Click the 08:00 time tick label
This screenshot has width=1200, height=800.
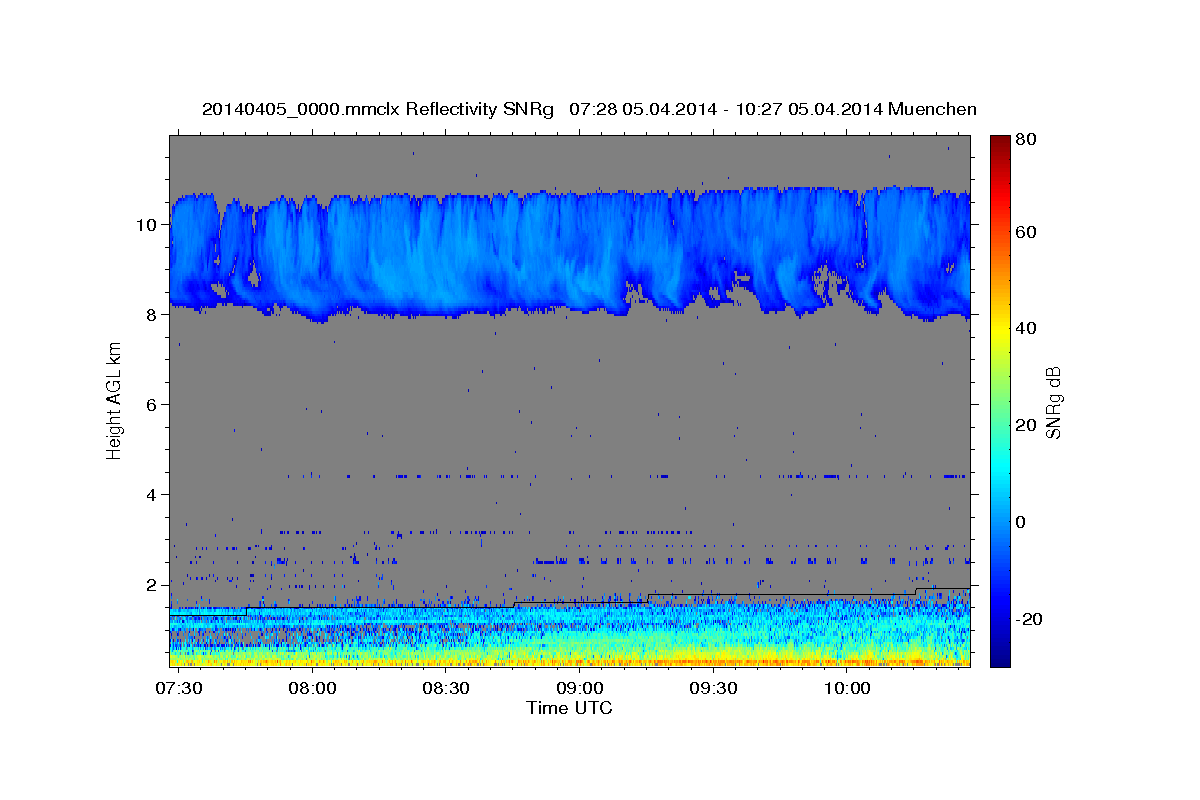[312, 688]
